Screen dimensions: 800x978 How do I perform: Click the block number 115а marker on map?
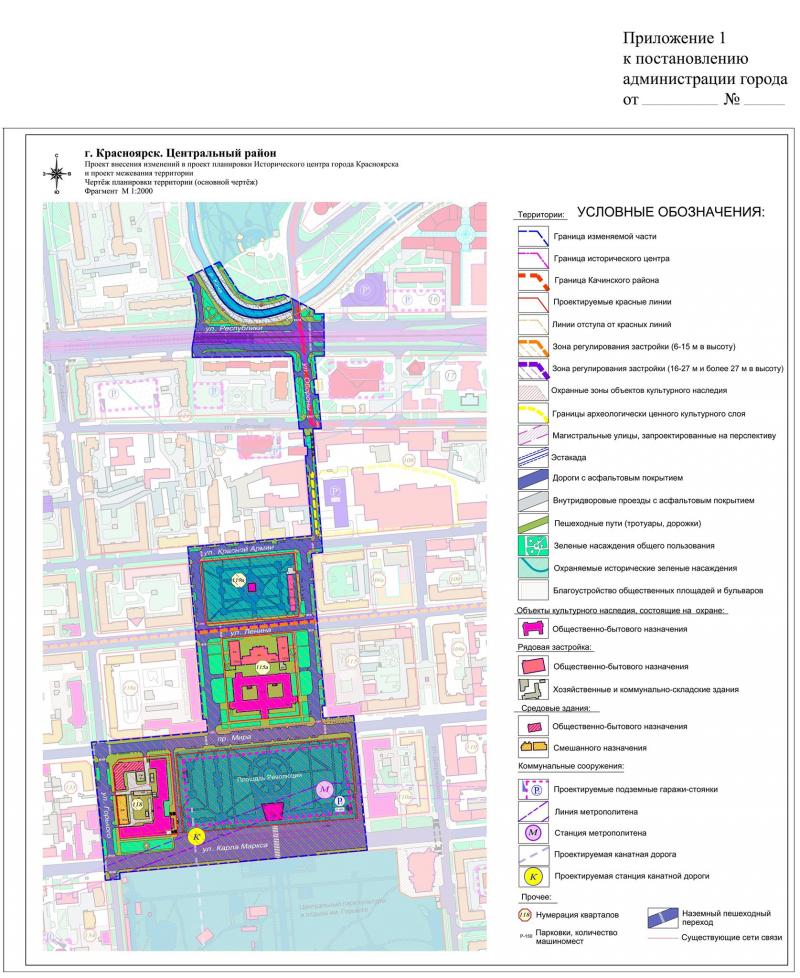click(261, 668)
